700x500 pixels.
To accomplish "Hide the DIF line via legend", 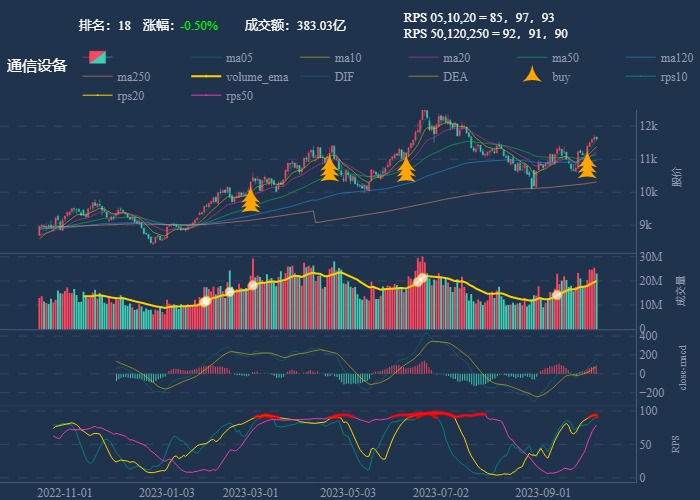I will point(343,77).
